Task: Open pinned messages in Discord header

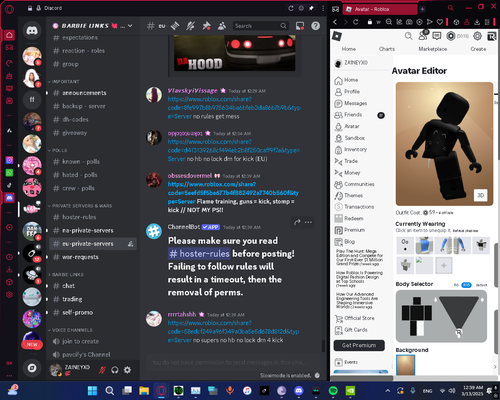Action: 206,26
